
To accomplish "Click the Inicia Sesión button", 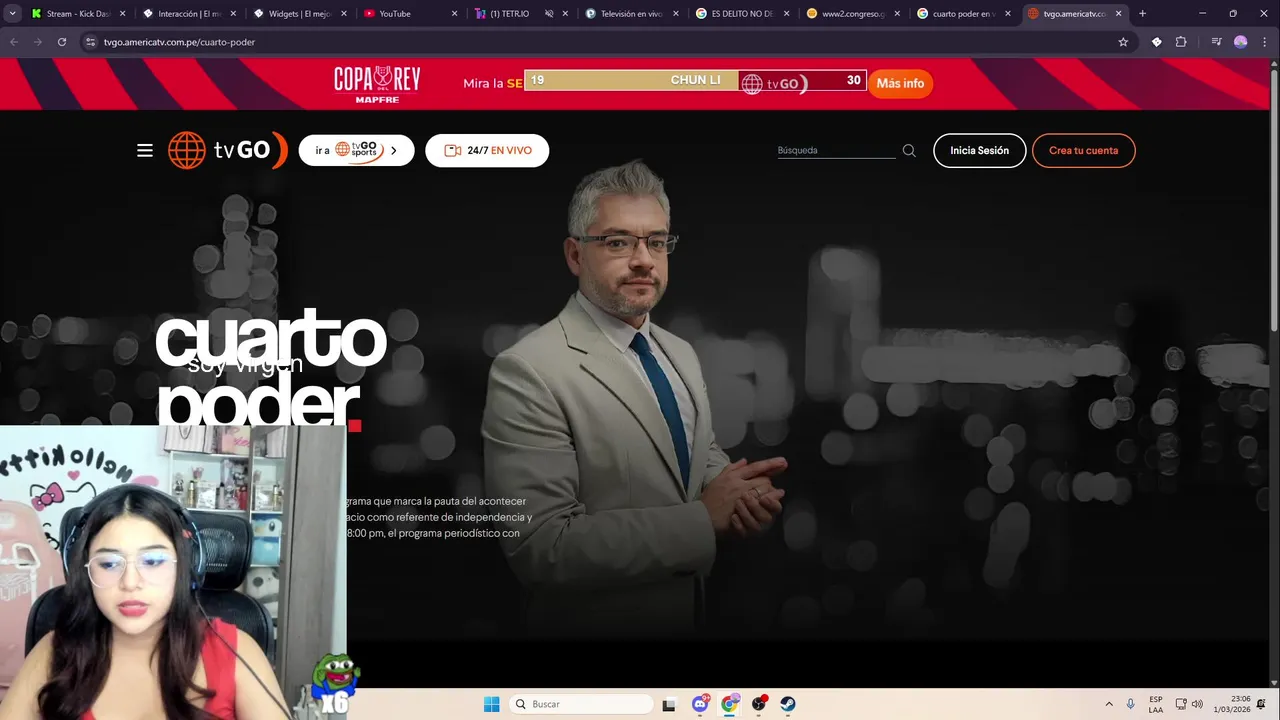I will coord(979,150).
